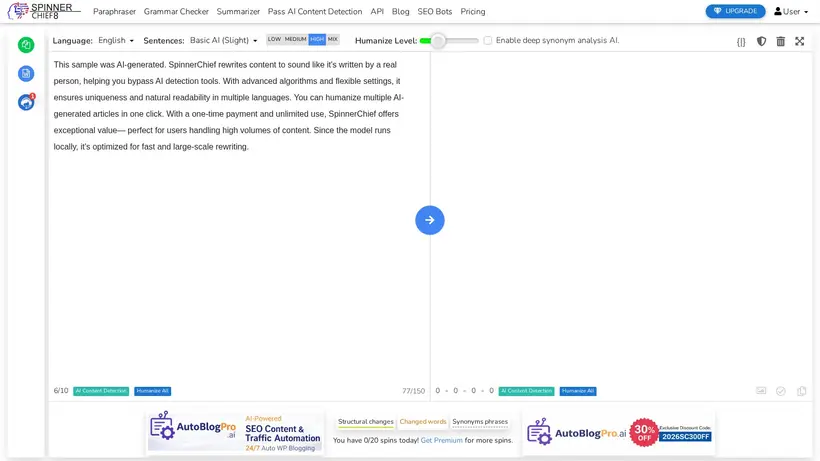The image size is (820, 461).
Task: Click the UPGRADE button
Action: (735, 11)
